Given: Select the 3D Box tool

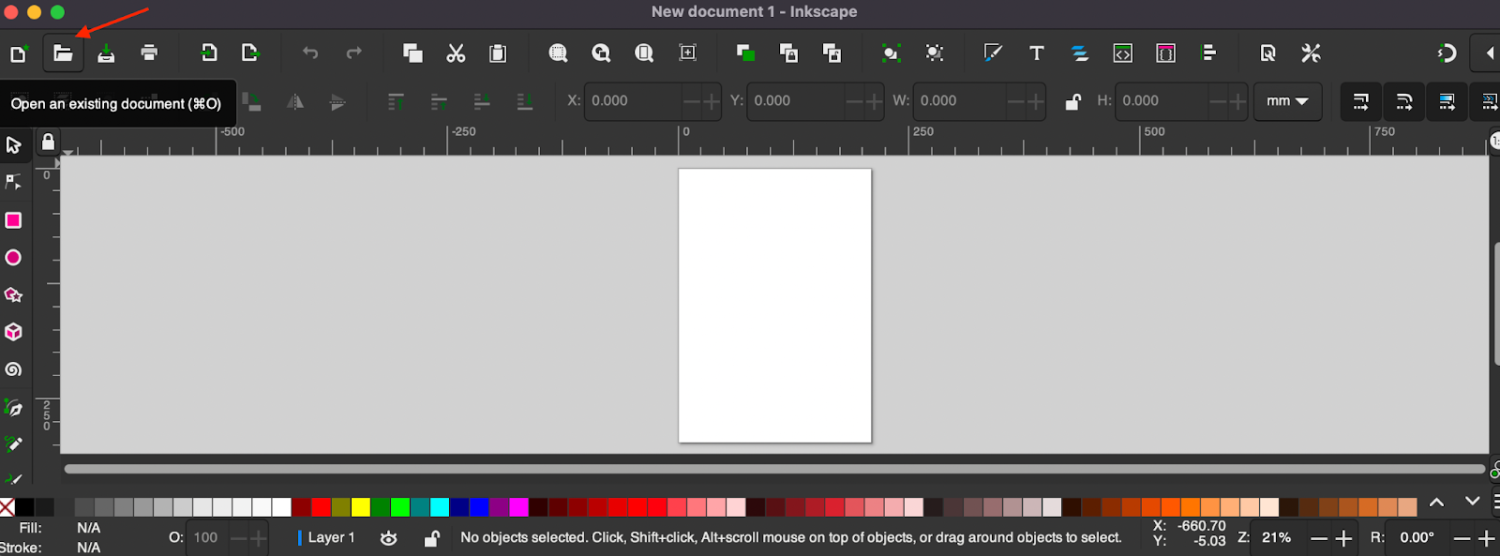Looking at the screenshot, I should pos(13,332).
